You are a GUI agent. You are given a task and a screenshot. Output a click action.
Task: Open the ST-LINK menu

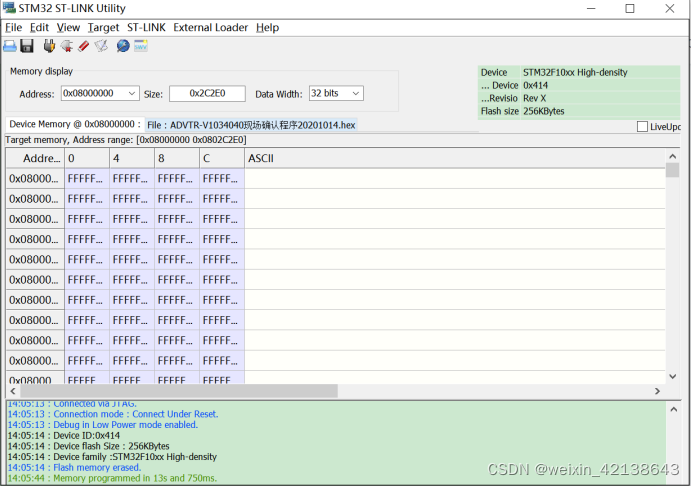tap(146, 27)
